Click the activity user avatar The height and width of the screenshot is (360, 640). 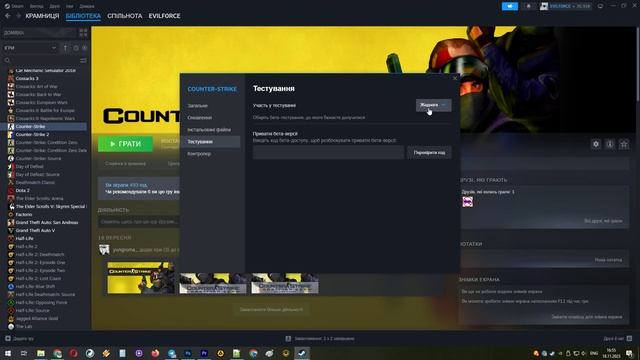(x=104, y=249)
